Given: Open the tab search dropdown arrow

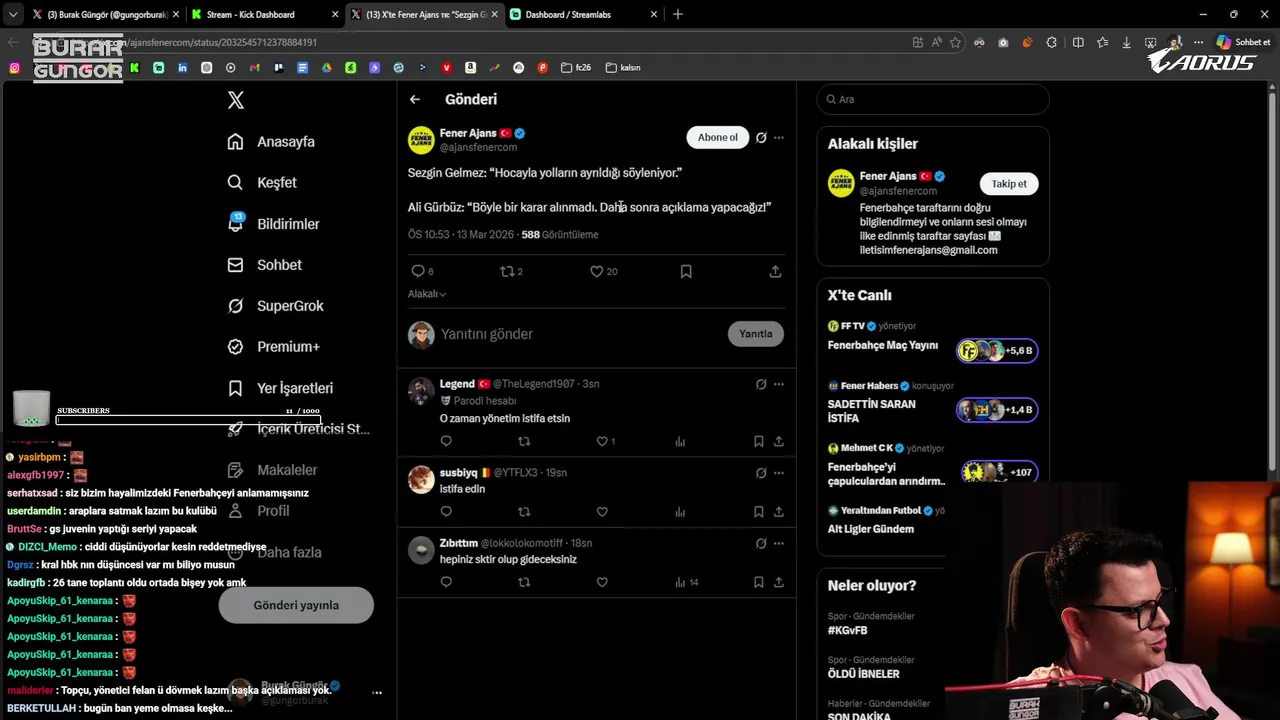Looking at the screenshot, I should 13,14.
